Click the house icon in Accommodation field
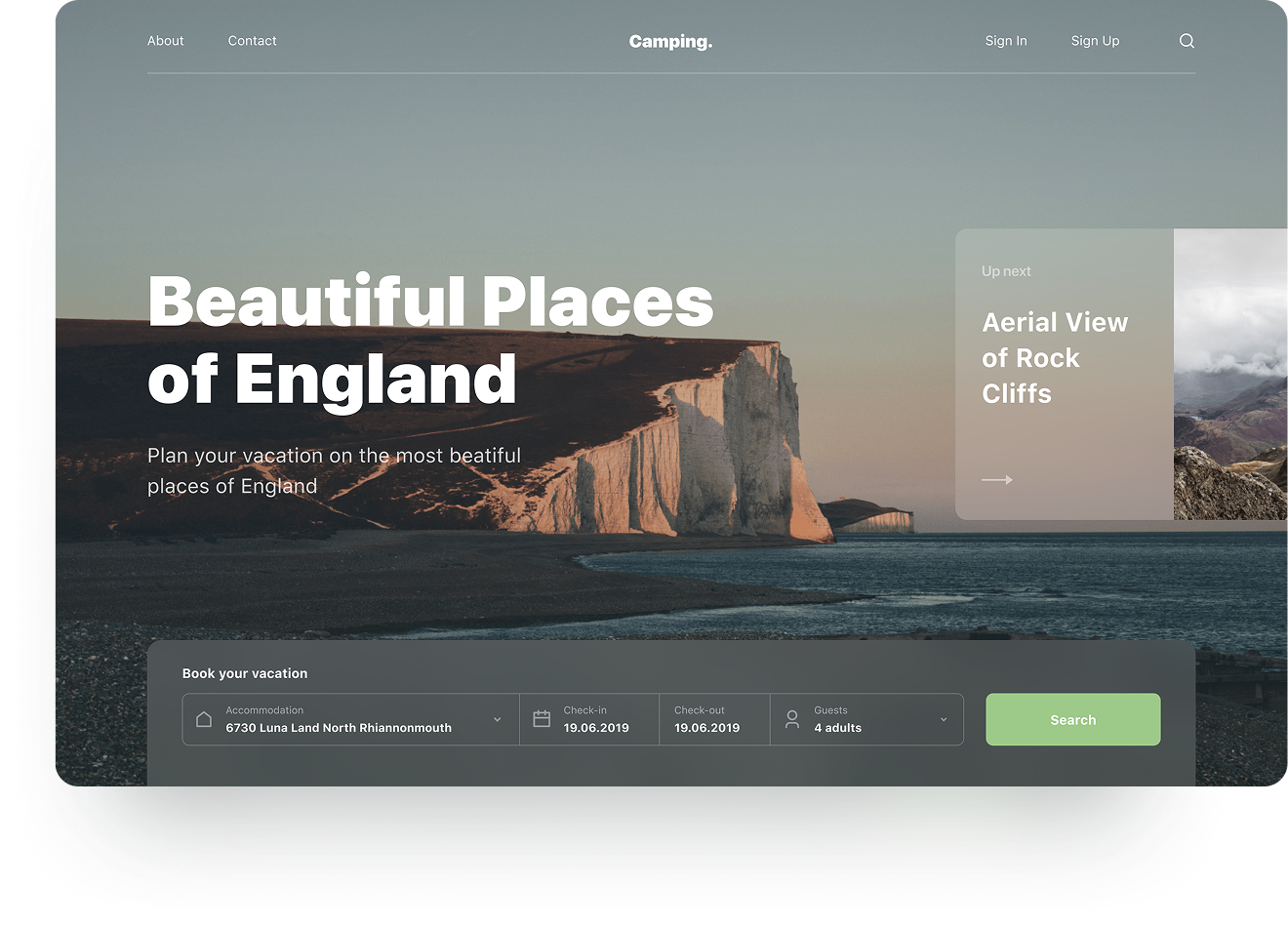Screen dimensions: 1288x926 204,719
